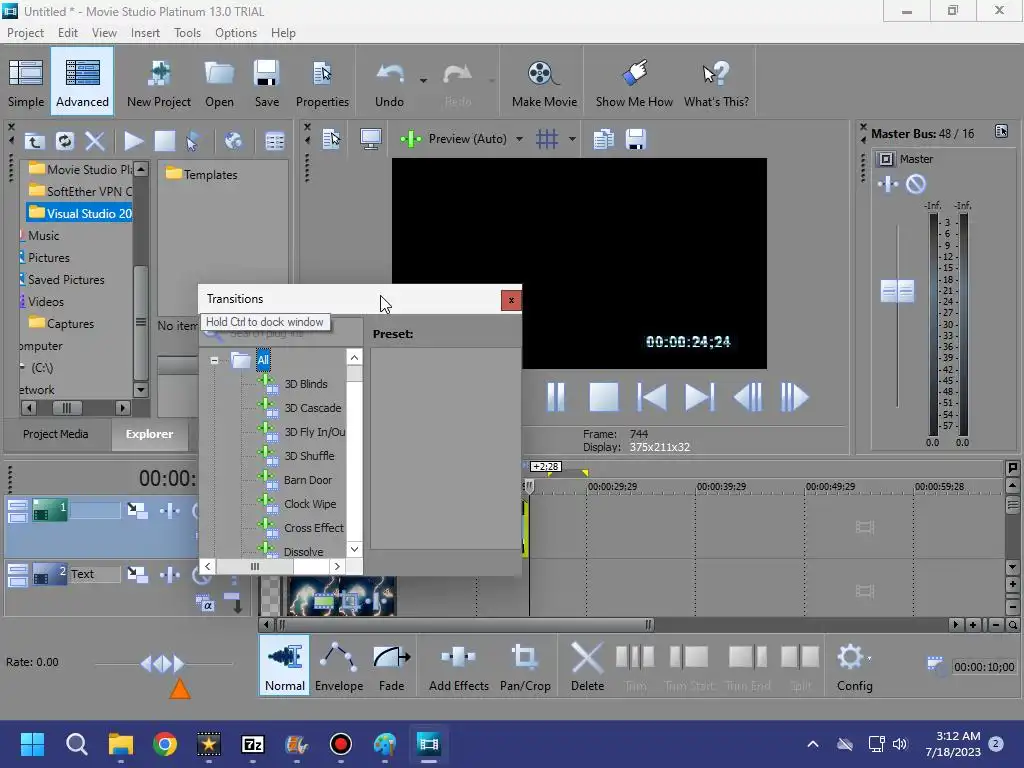The height and width of the screenshot is (768, 1024).
Task: Refresh the Explorer file list
Action: tap(65, 140)
